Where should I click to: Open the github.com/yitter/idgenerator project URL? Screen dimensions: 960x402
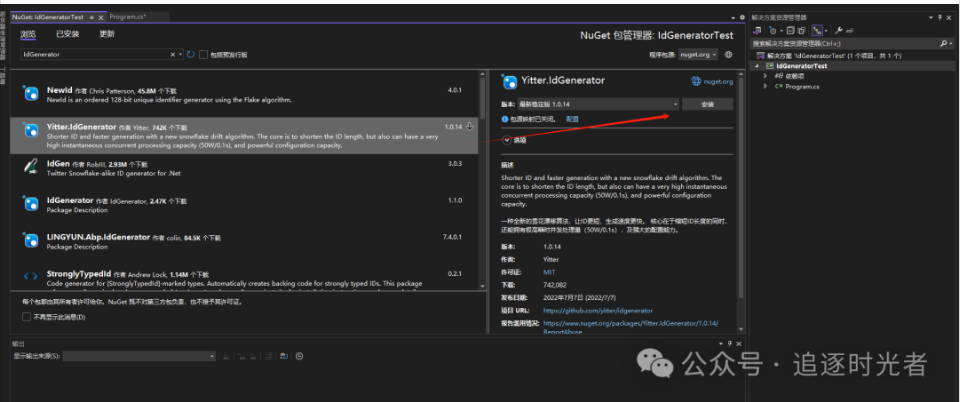pyautogui.click(x=598, y=311)
